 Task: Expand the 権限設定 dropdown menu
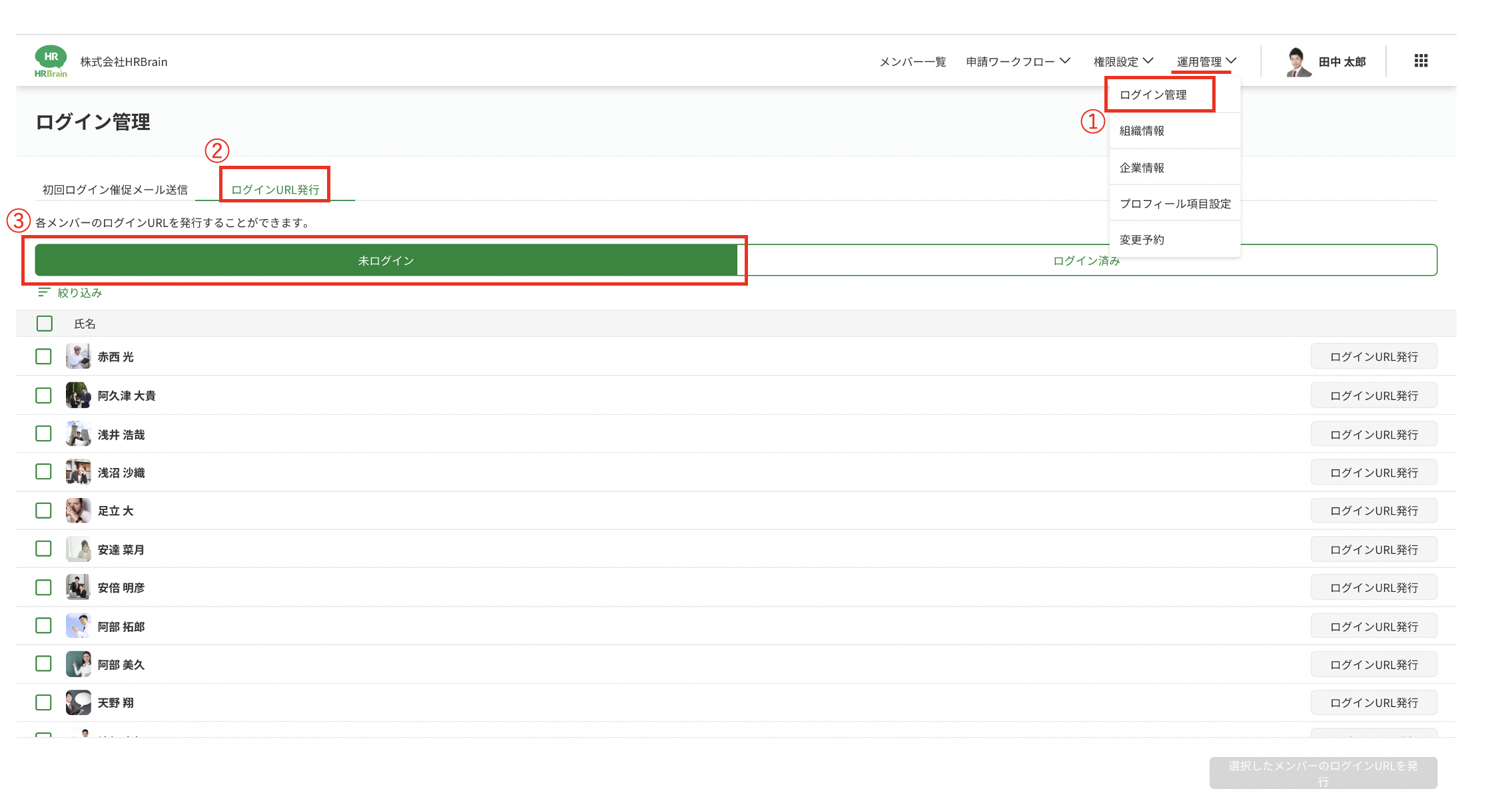1123,62
